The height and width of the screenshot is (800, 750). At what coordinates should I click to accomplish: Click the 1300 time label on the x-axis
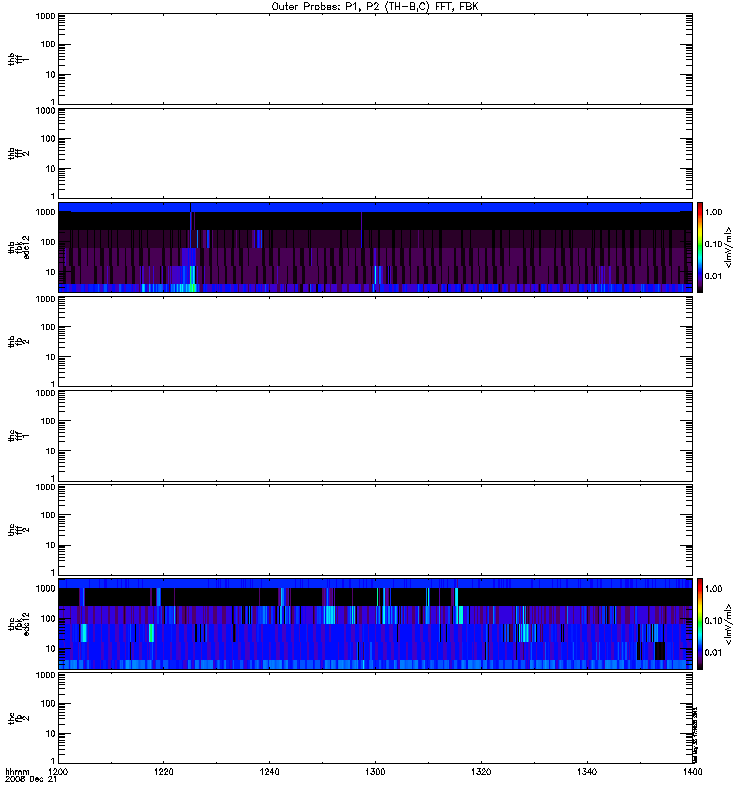375,771
